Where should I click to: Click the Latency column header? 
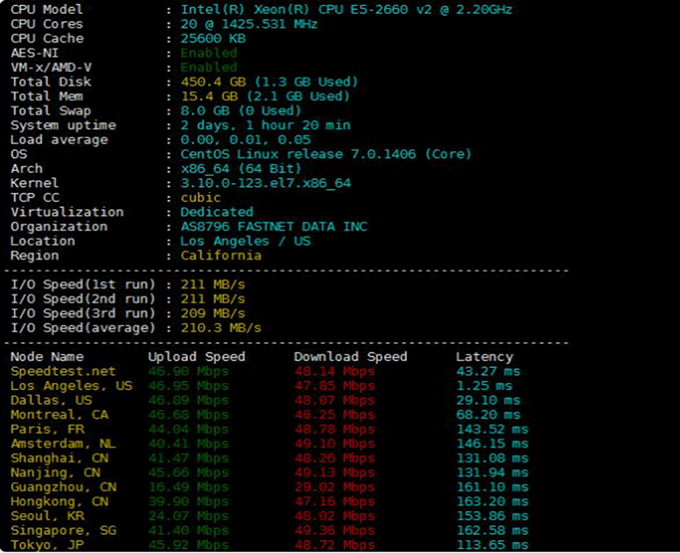(484, 357)
